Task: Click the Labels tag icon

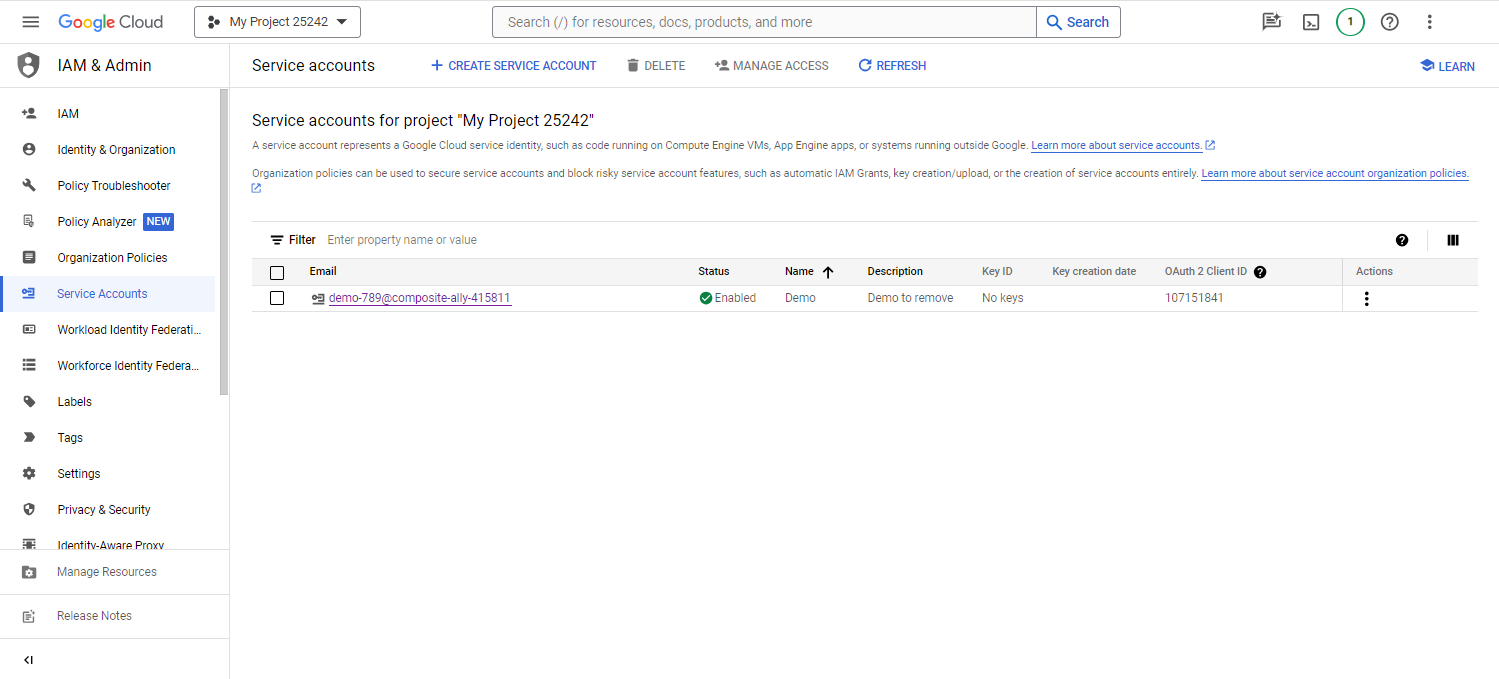Action: (x=29, y=402)
